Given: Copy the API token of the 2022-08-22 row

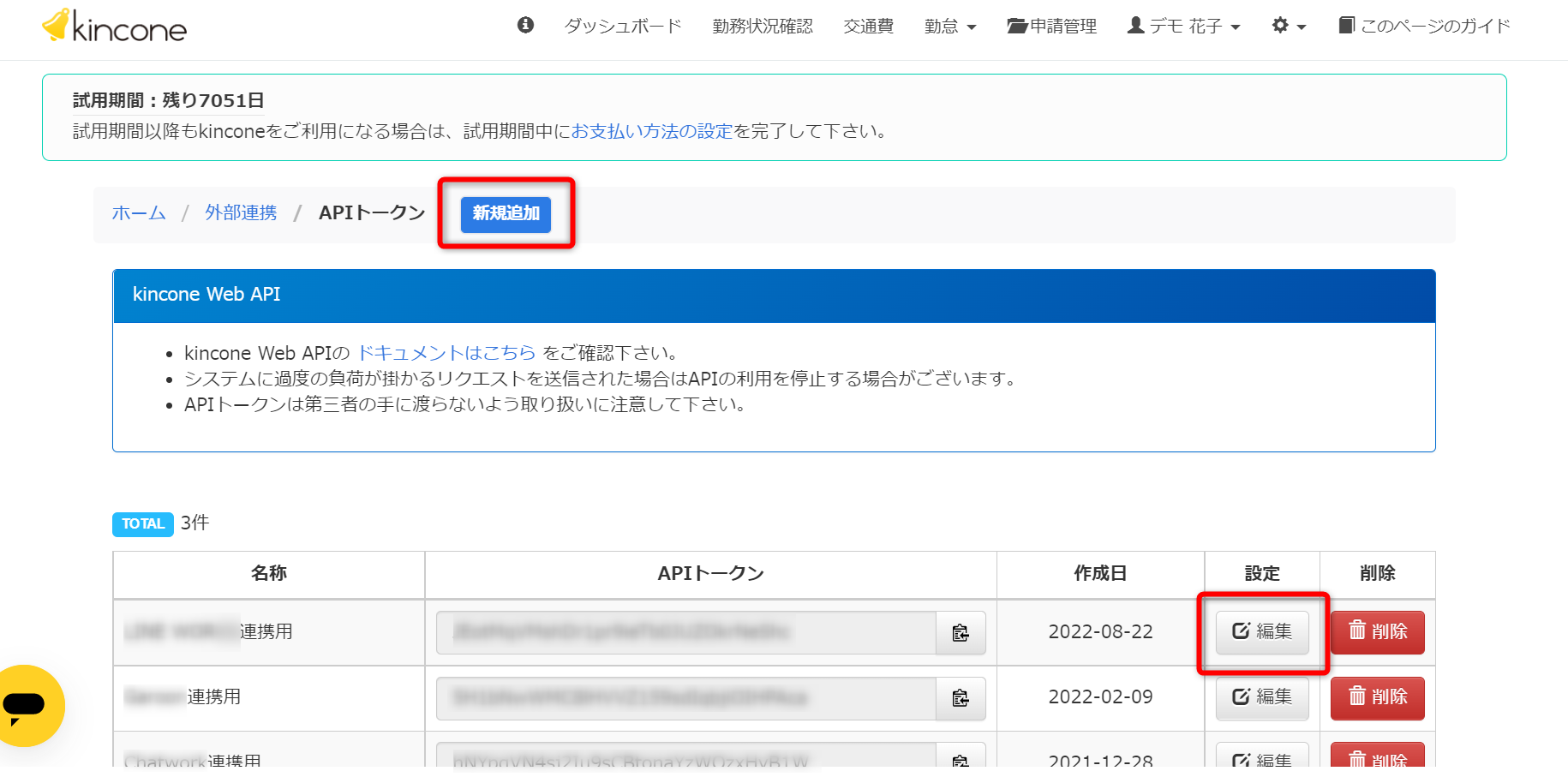Looking at the screenshot, I should (961, 633).
